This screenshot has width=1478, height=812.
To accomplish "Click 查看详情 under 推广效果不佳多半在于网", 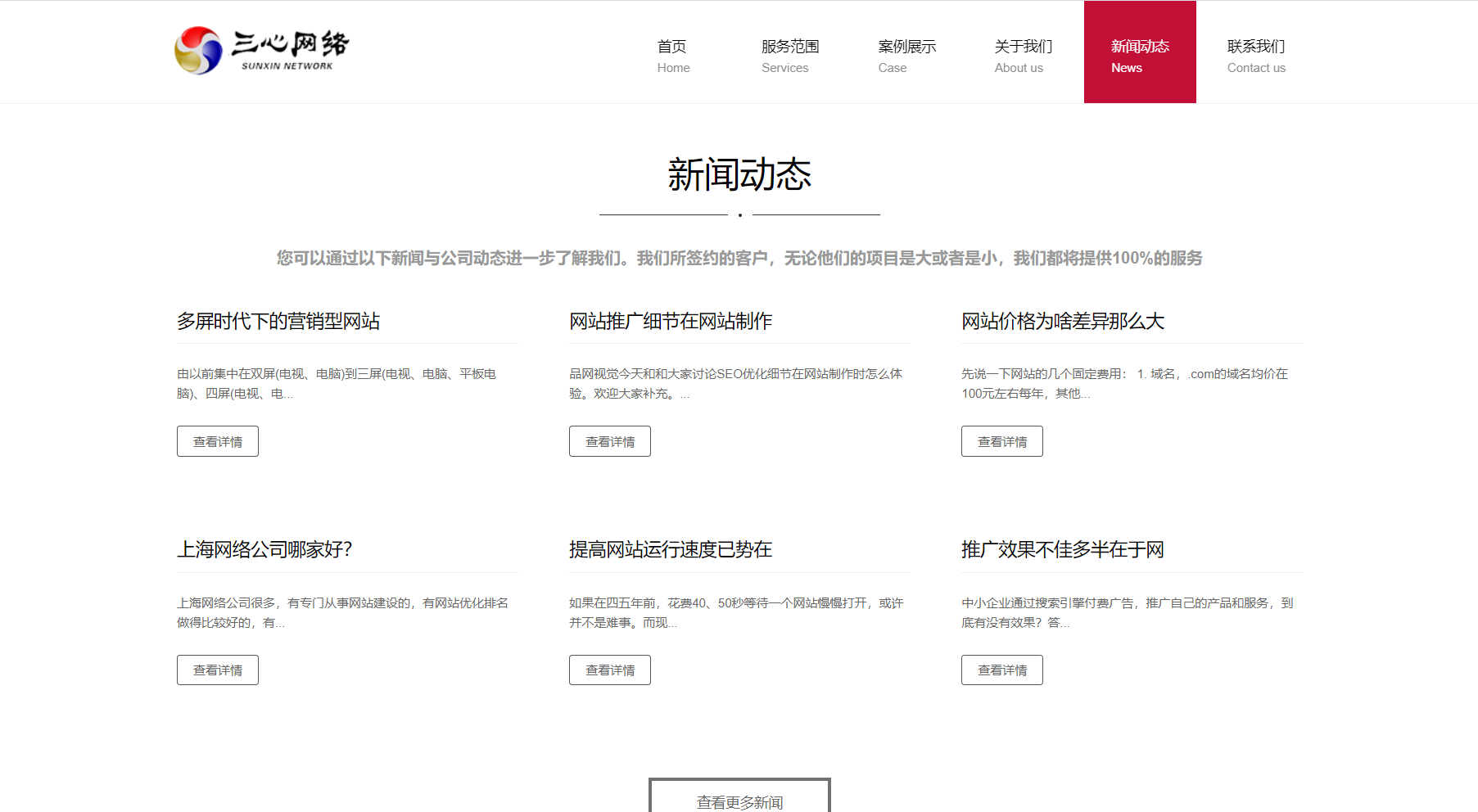I will 1002,670.
